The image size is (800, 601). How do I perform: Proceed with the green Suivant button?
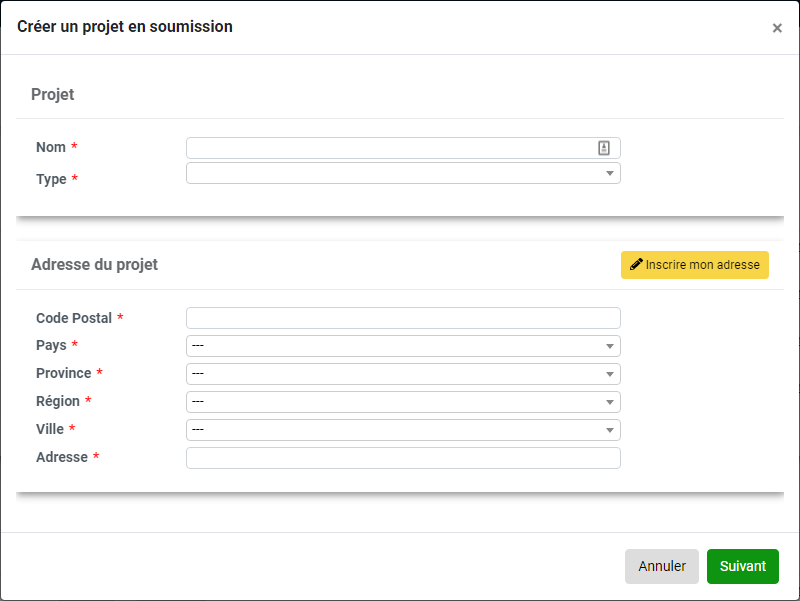(743, 566)
